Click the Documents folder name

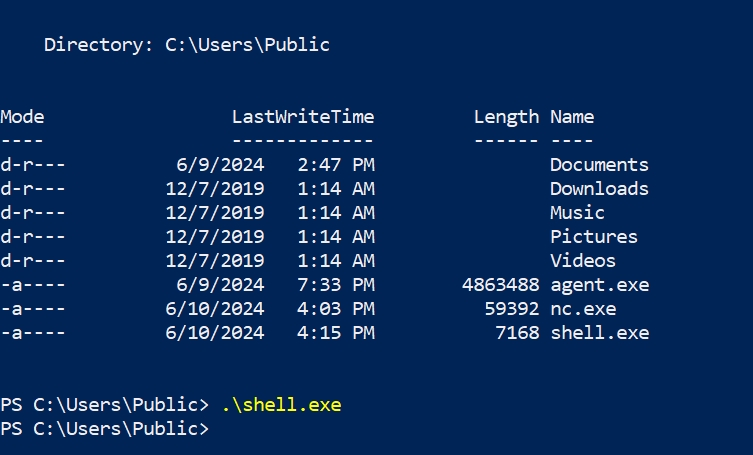click(x=598, y=165)
